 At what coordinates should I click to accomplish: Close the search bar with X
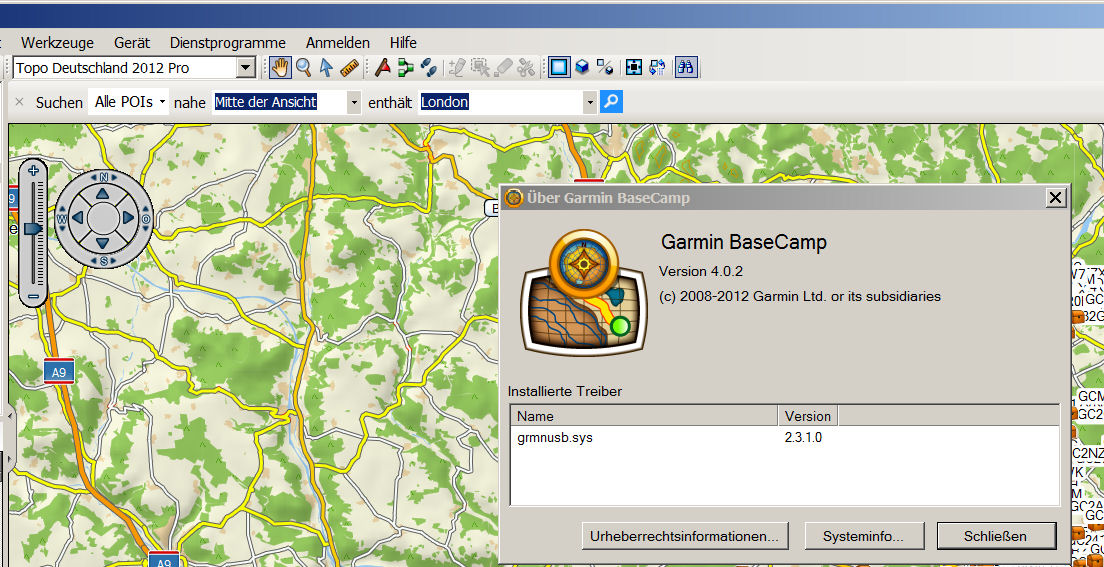pos(19,102)
